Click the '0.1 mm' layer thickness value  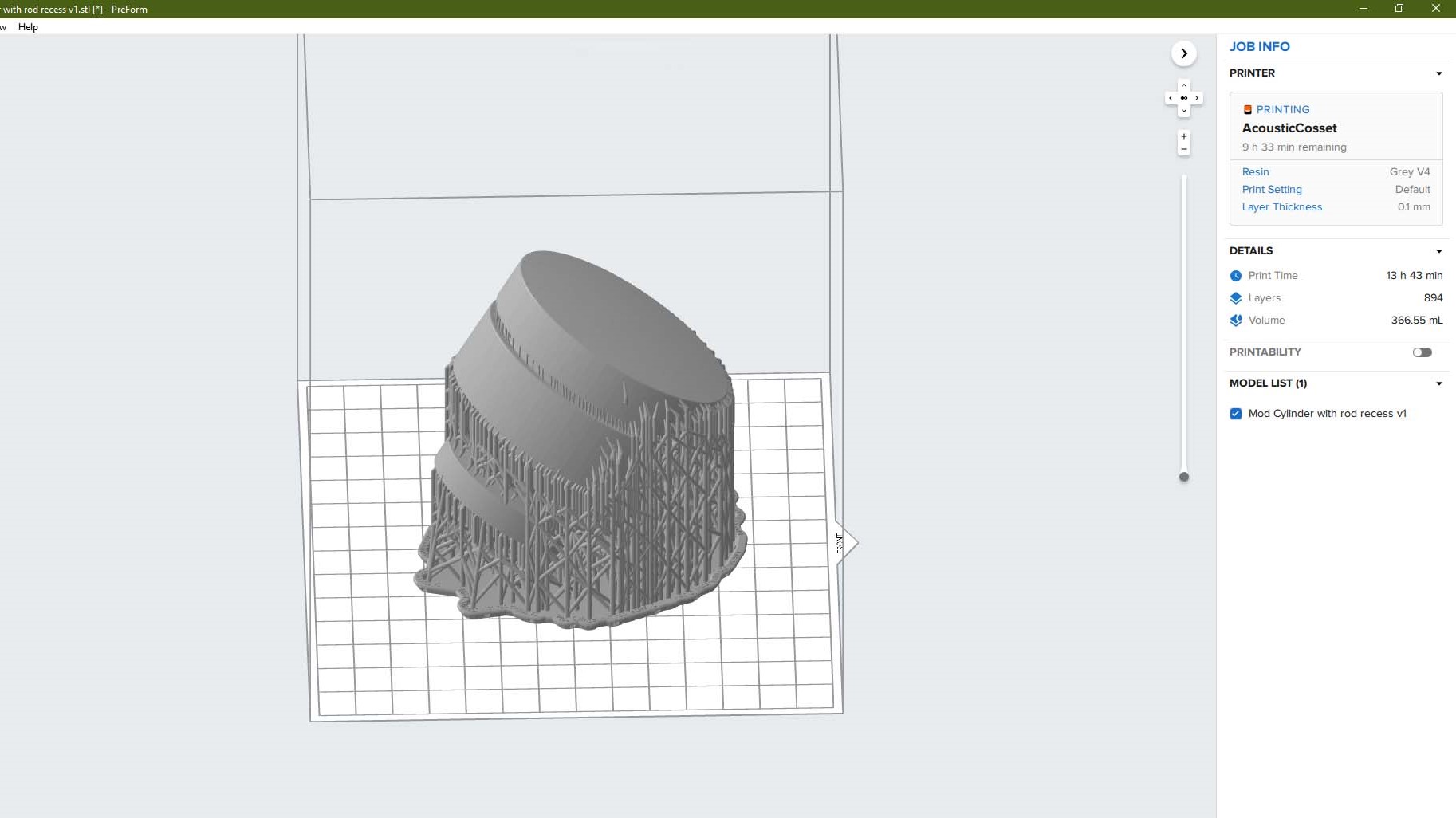tap(1414, 206)
